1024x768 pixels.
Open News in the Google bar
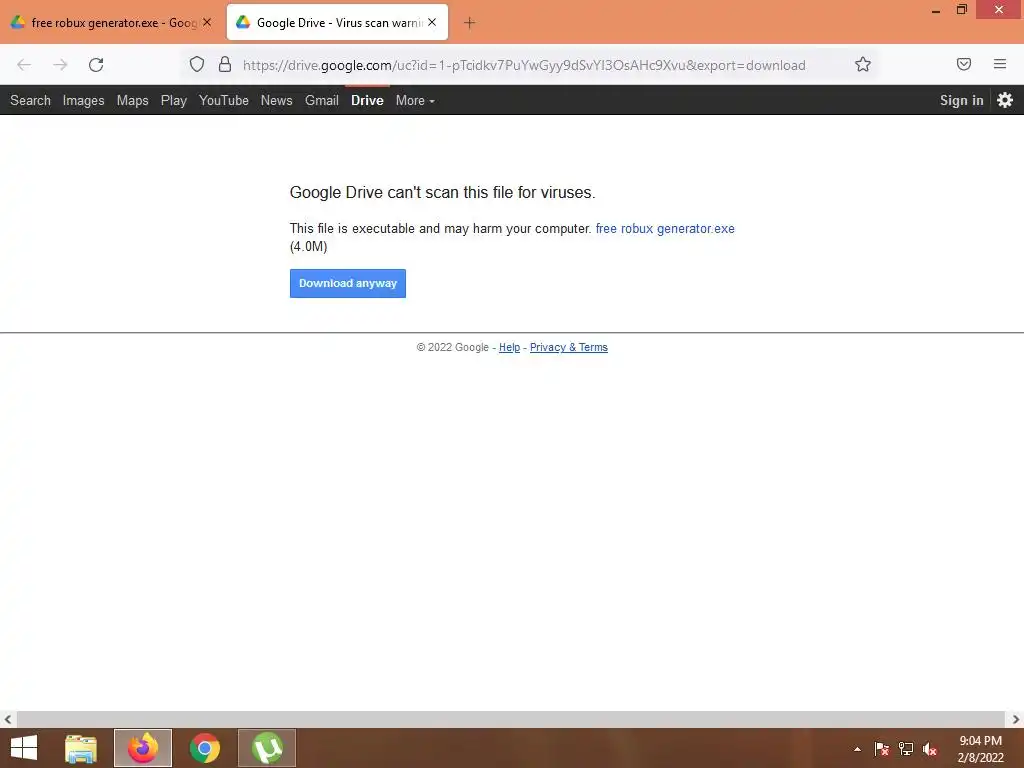point(276,101)
